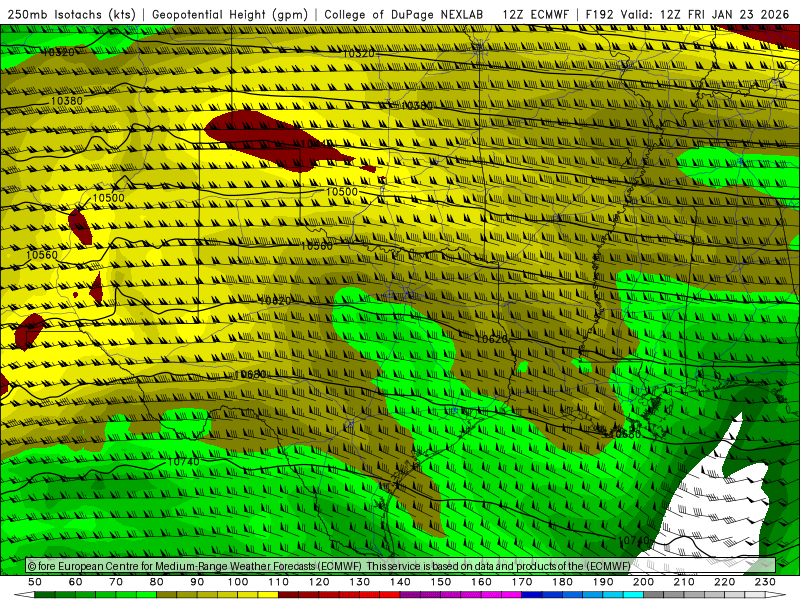Click the legend value 130
This screenshot has width=800, height=600.
tap(359, 582)
